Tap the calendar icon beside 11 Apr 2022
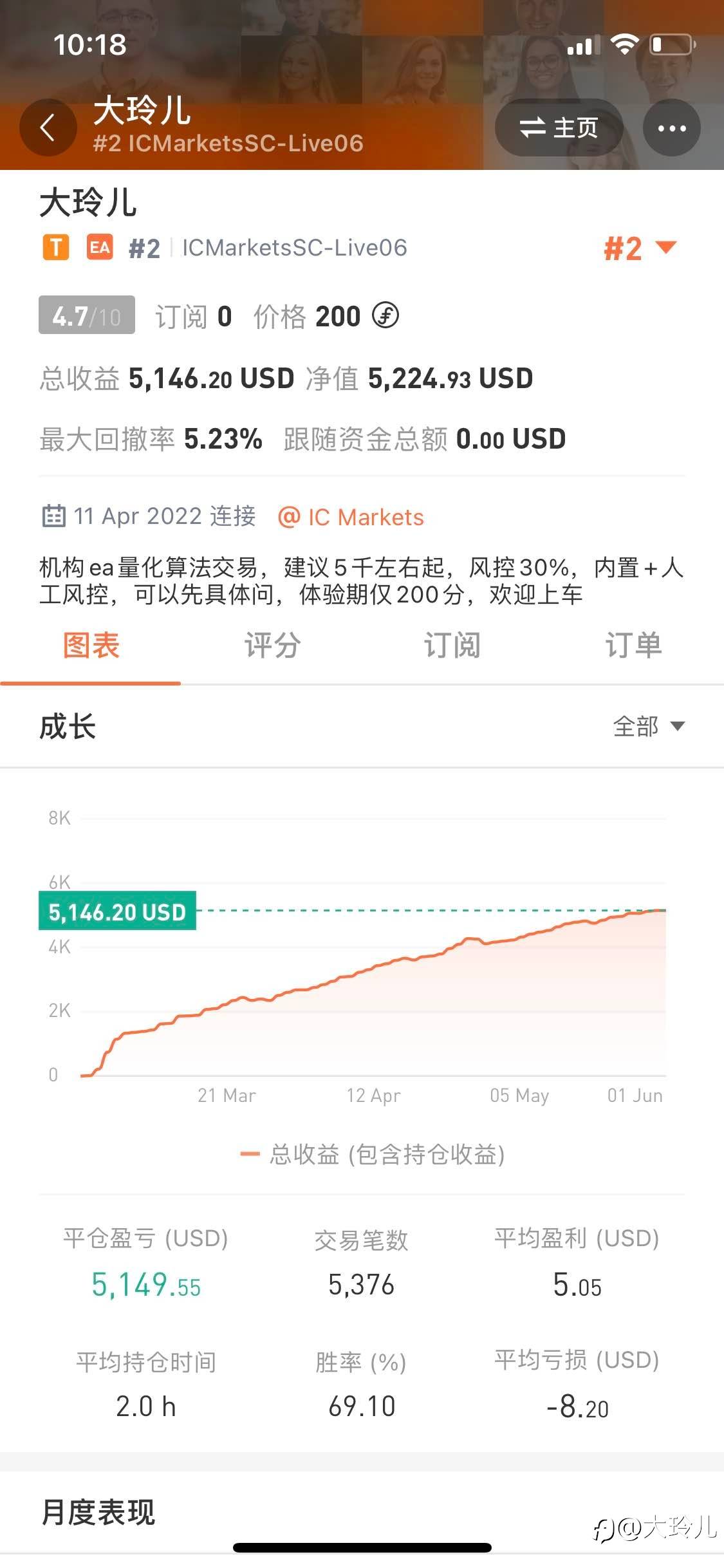This screenshot has width=724, height=1568. (x=53, y=516)
